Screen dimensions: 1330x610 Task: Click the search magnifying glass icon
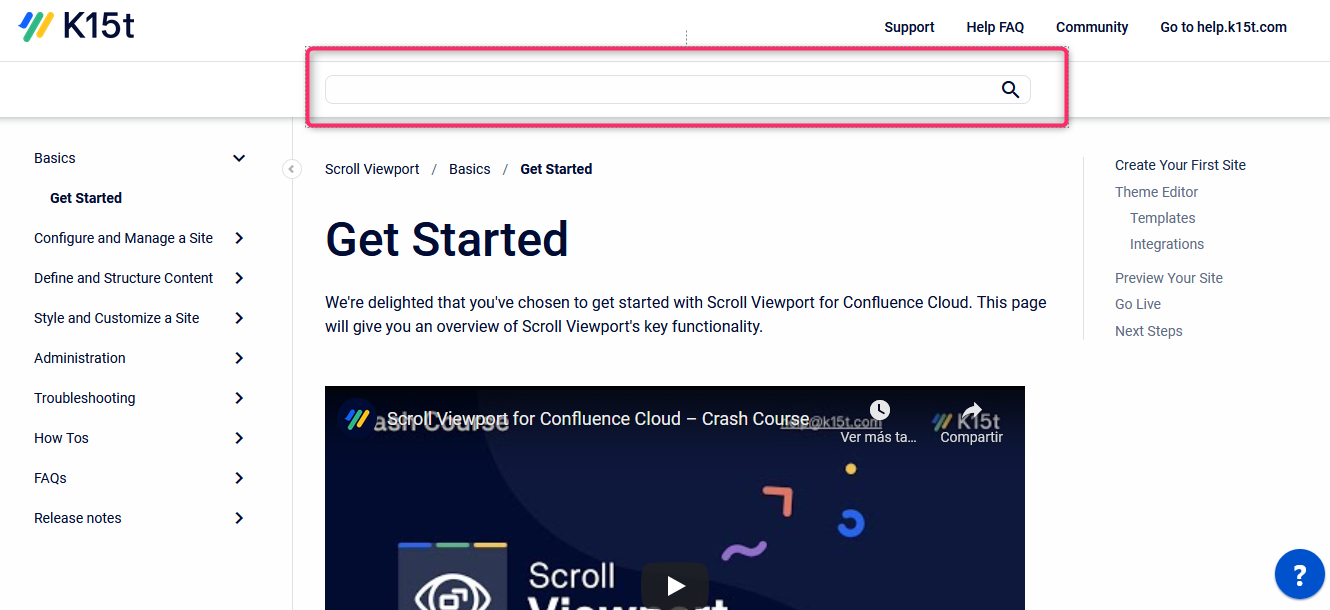tap(1010, 90)
